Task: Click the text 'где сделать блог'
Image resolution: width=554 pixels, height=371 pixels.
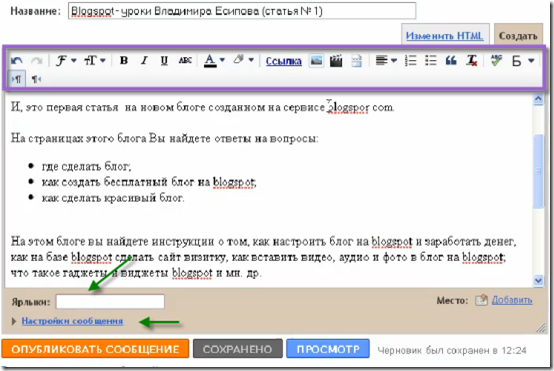Action: (86, 166)
